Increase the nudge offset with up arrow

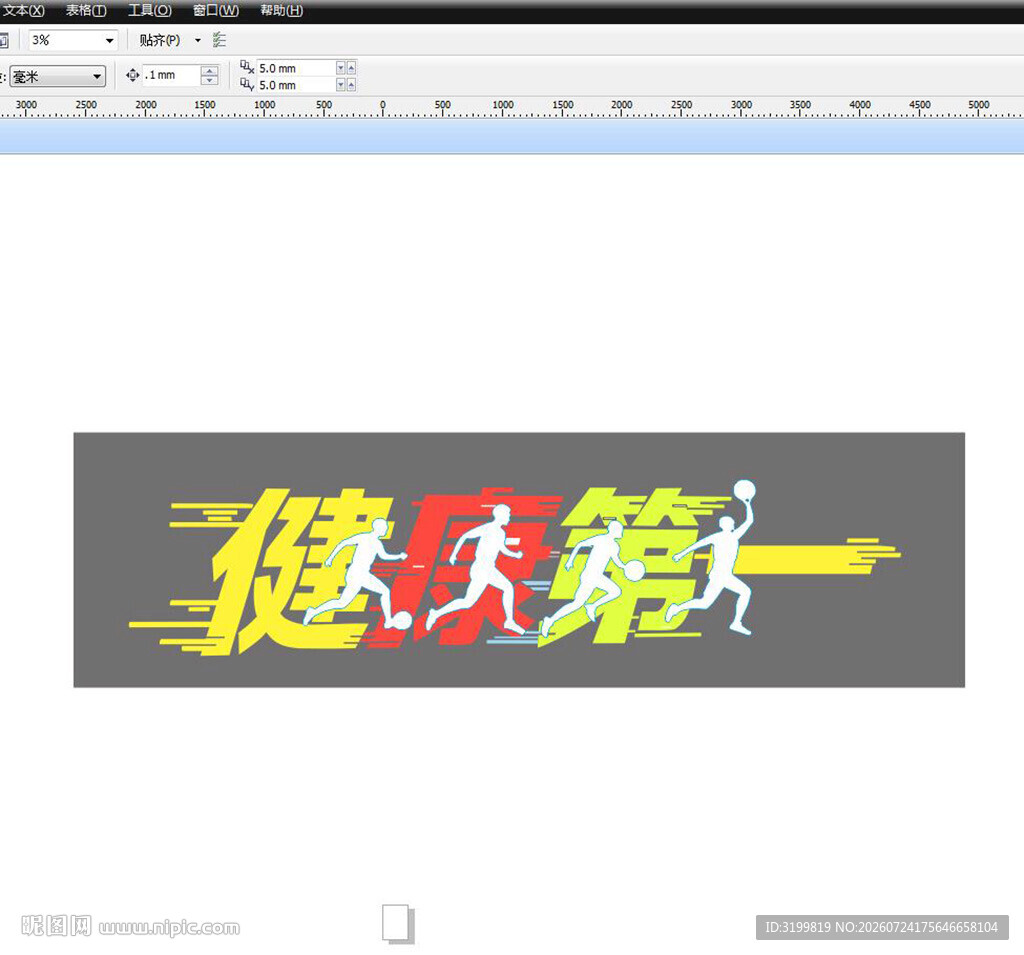tap(210, 71)
